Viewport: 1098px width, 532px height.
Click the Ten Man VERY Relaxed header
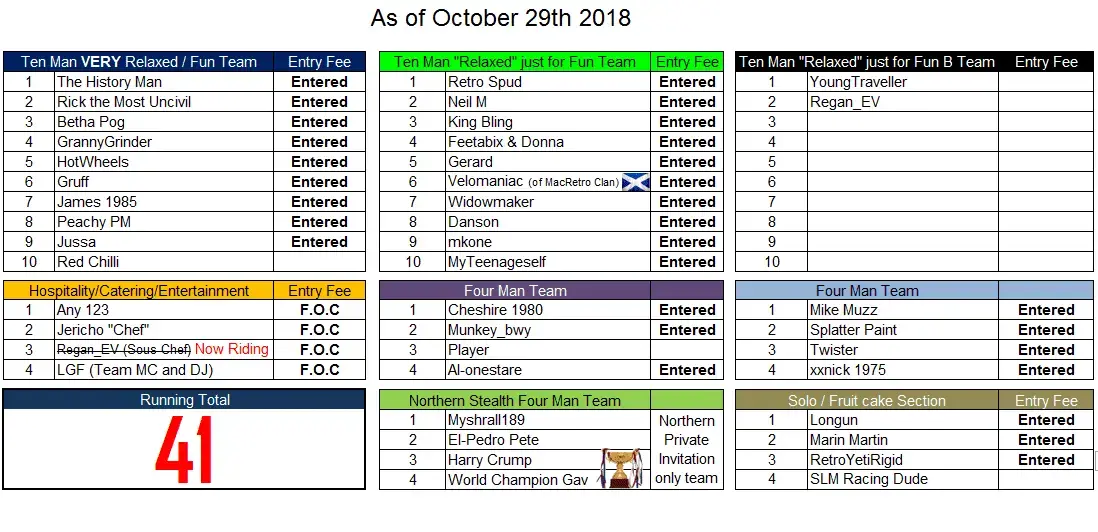(x=139, y=62)
